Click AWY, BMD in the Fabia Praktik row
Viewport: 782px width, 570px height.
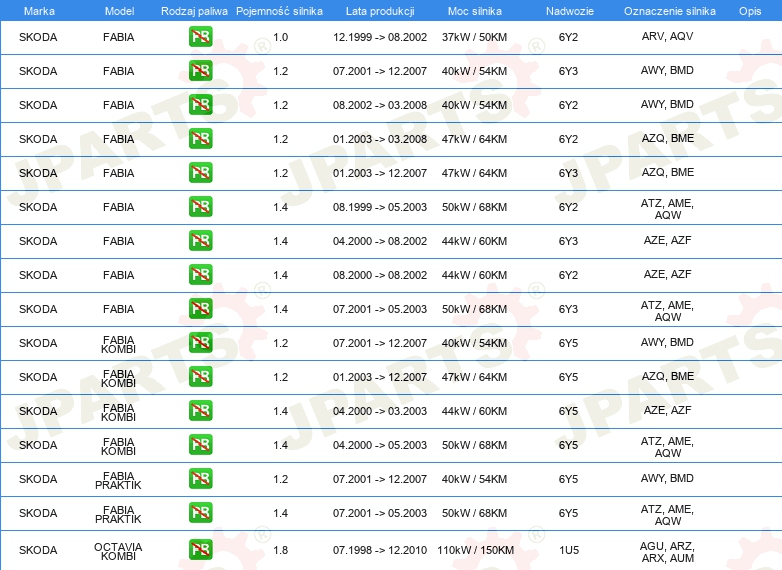click(667, 478)
